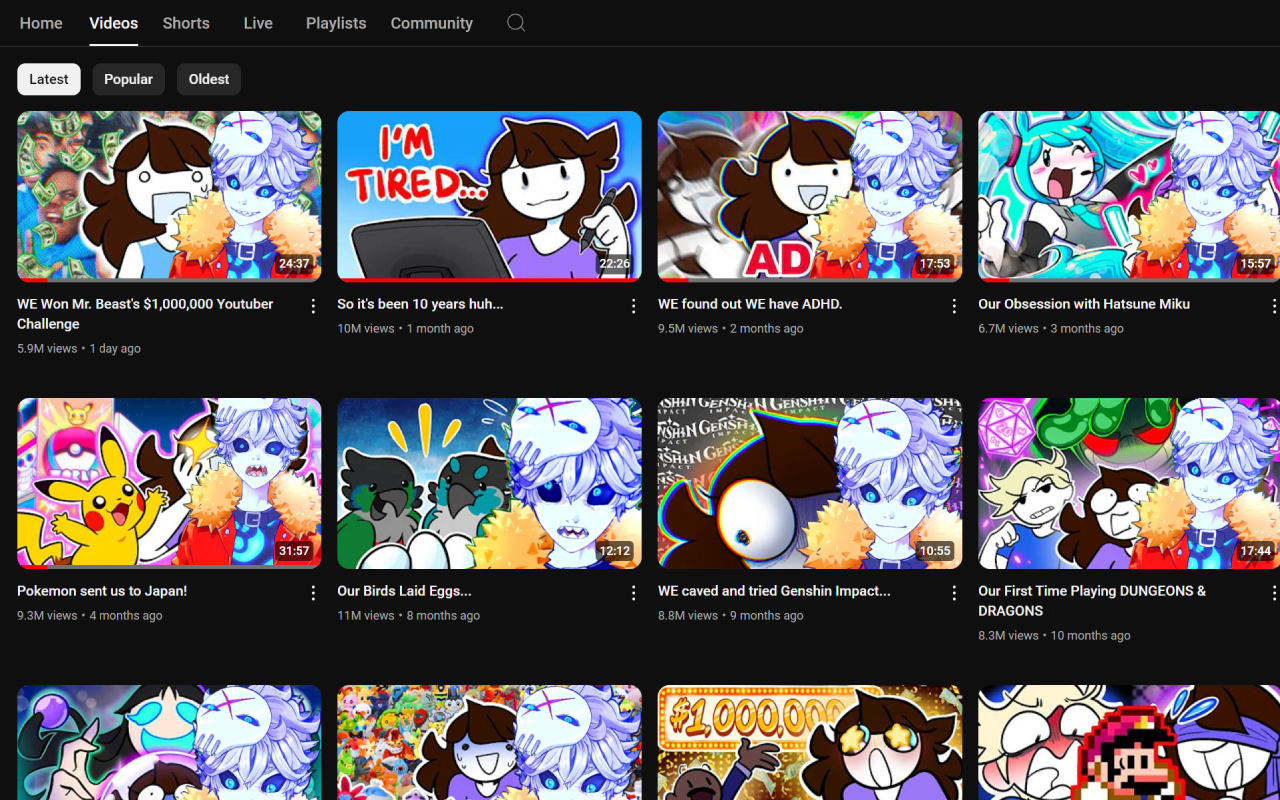Open the Live tab
Viewport: 1280px width, 800px height.
(x=258, y=23)
